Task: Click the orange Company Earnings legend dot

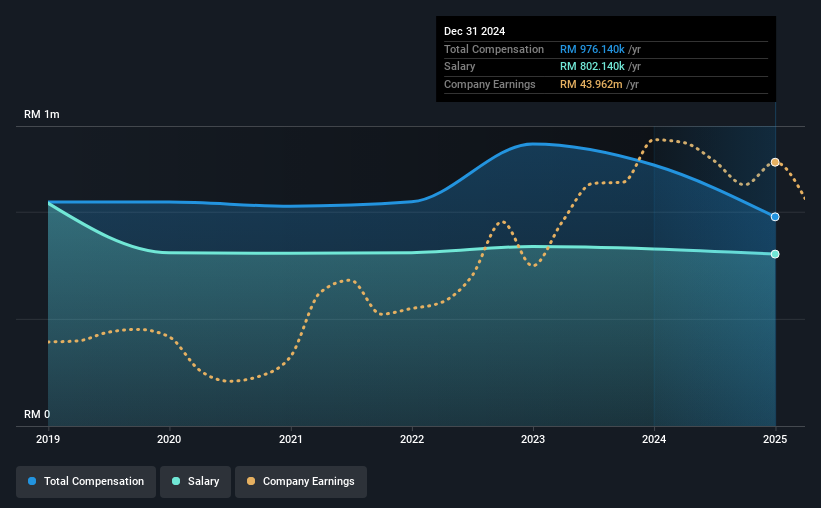Action: [251, 481]
